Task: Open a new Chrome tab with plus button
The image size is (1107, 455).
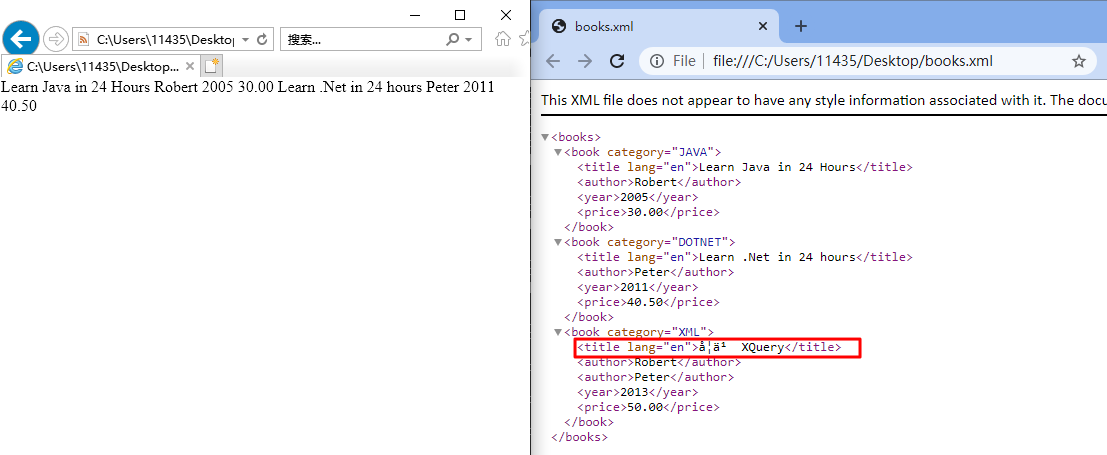Action: click(x=800, y=27)
